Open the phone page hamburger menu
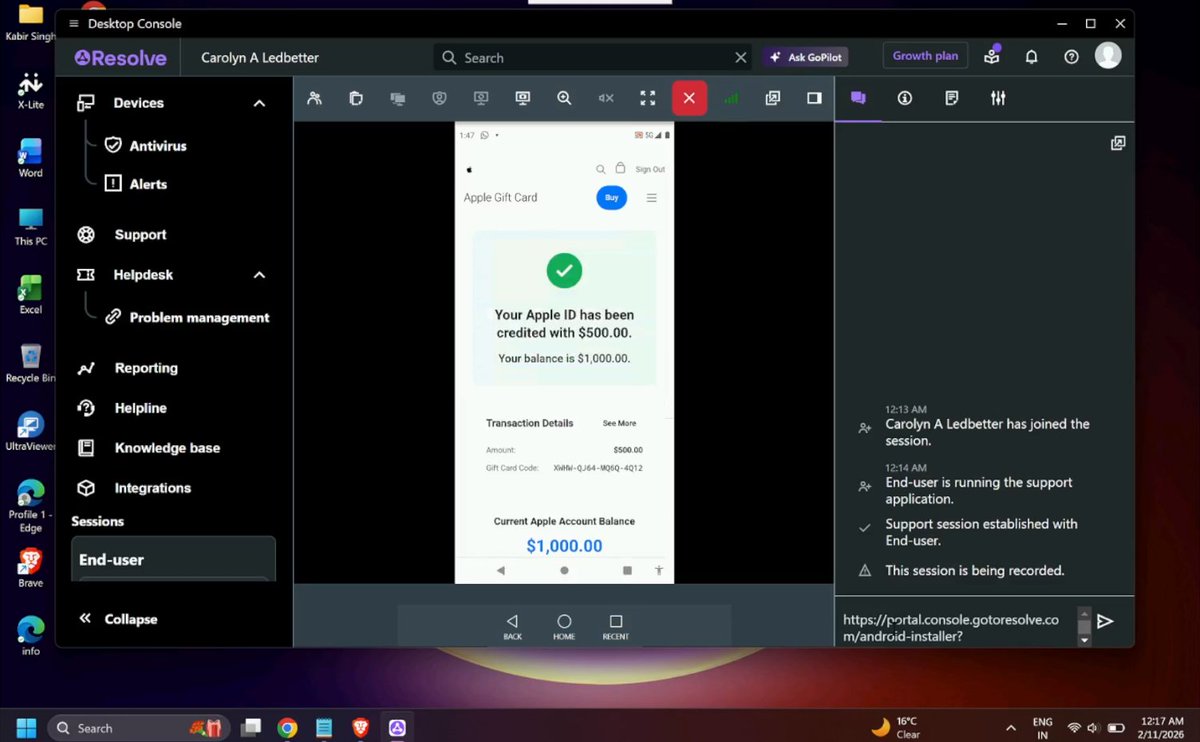The width and height of the screenshot is (1200, 742). (x=652, y=198)
